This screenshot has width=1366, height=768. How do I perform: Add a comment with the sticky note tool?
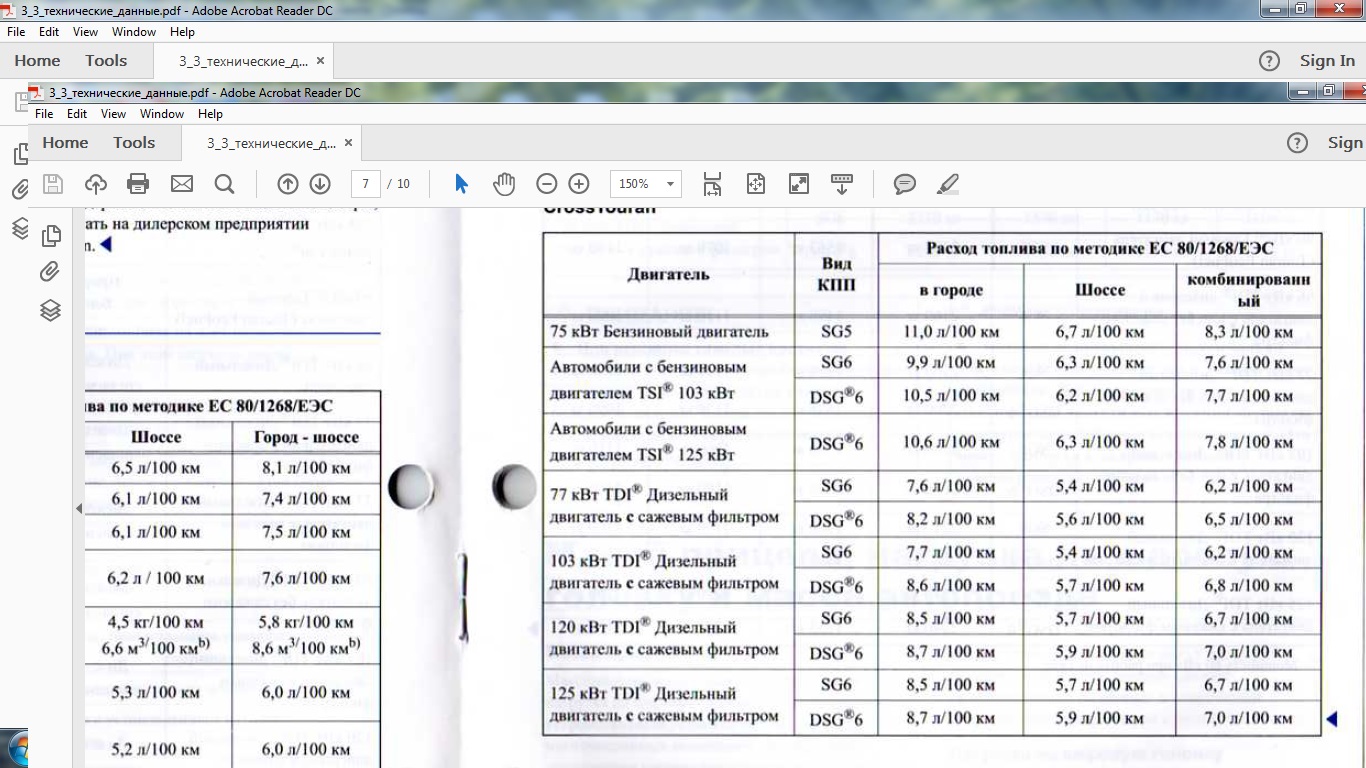[905, 184]
